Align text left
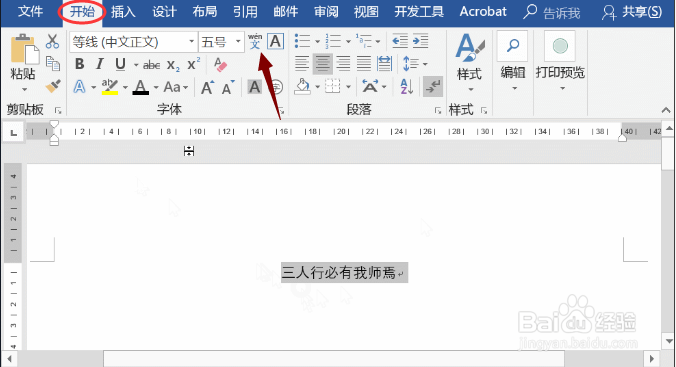This screenshot has height=367, width=676. pyautogui.click(x=302, y=64)
